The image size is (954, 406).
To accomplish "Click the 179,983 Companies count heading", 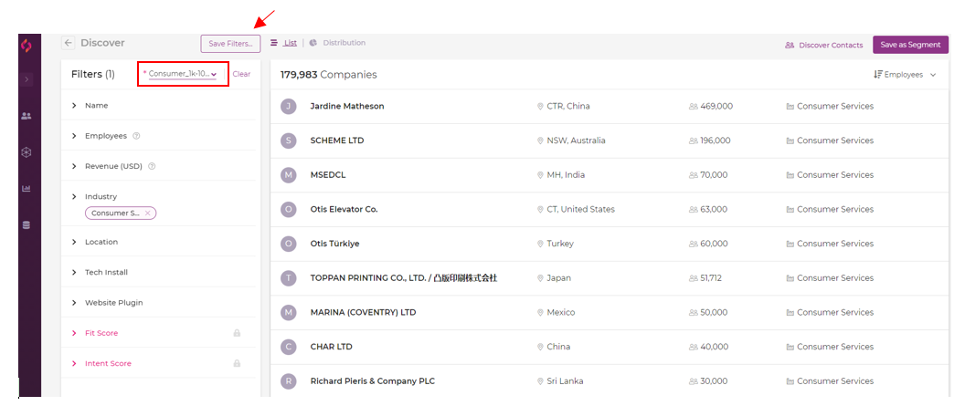I will [329, 75].
